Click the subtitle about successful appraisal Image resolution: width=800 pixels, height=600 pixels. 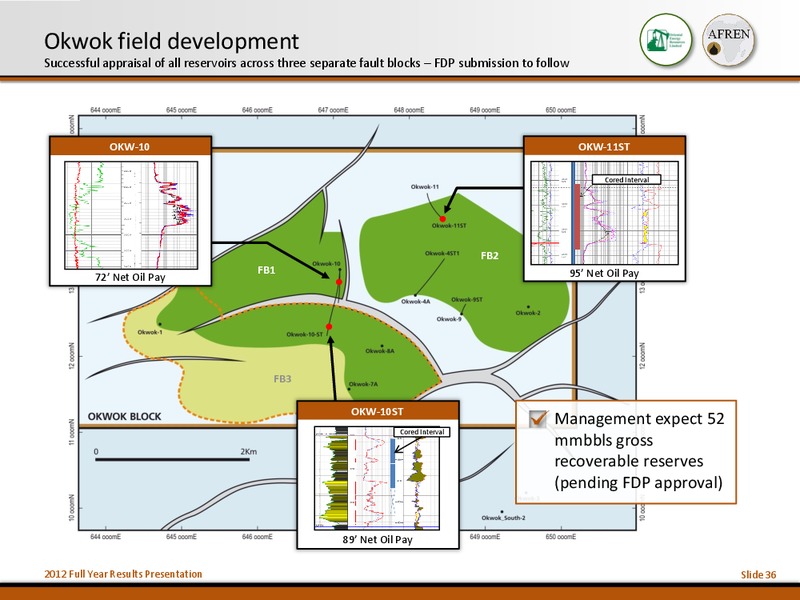tap(307, 63)
